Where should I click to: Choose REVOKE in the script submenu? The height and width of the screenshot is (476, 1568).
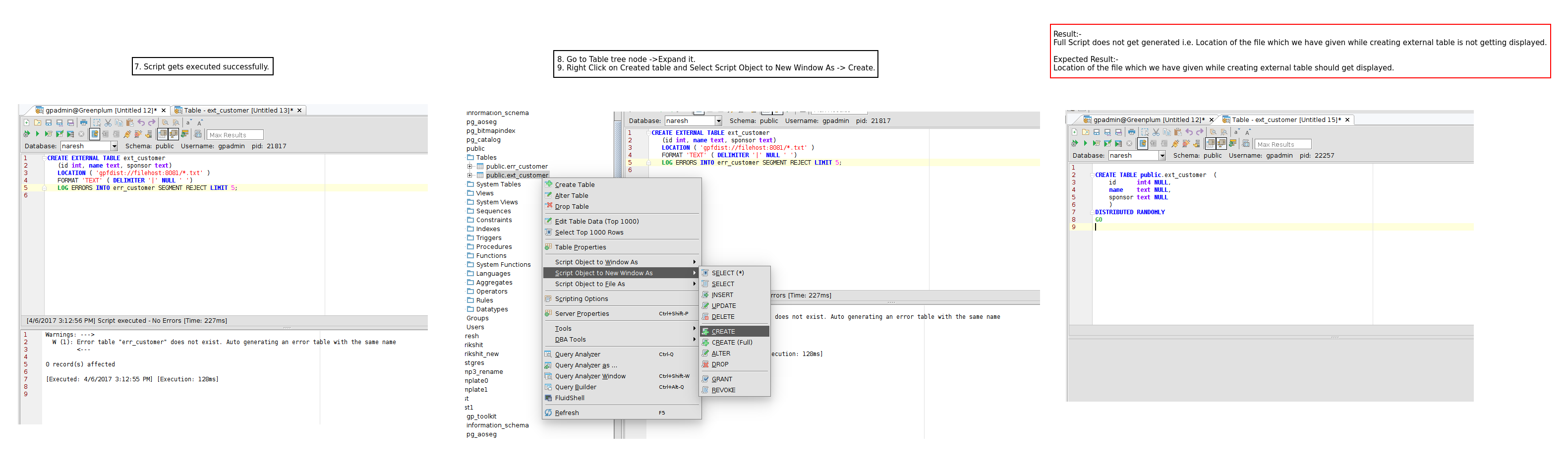pyautogui.click(x=735, y=390)
